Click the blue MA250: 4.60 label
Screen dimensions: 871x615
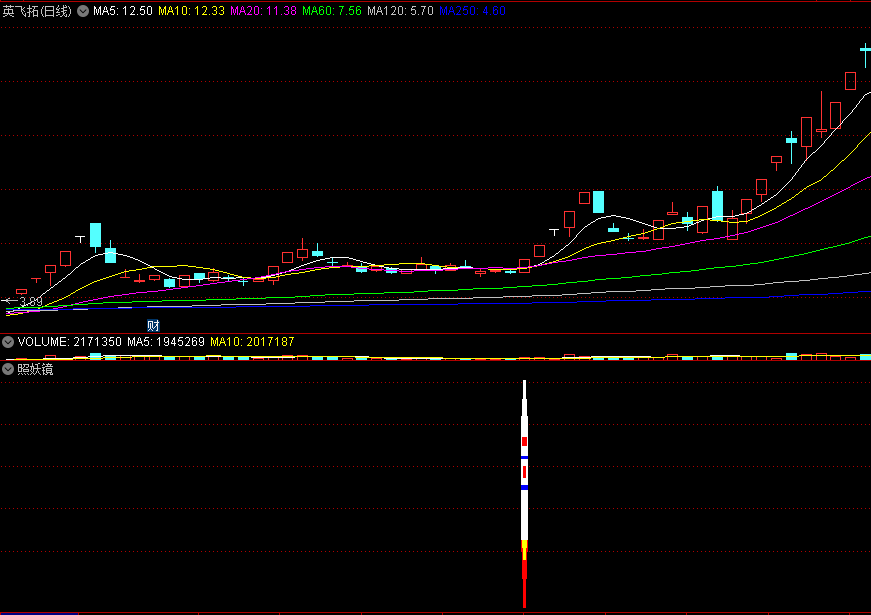[x=472, y=11]
